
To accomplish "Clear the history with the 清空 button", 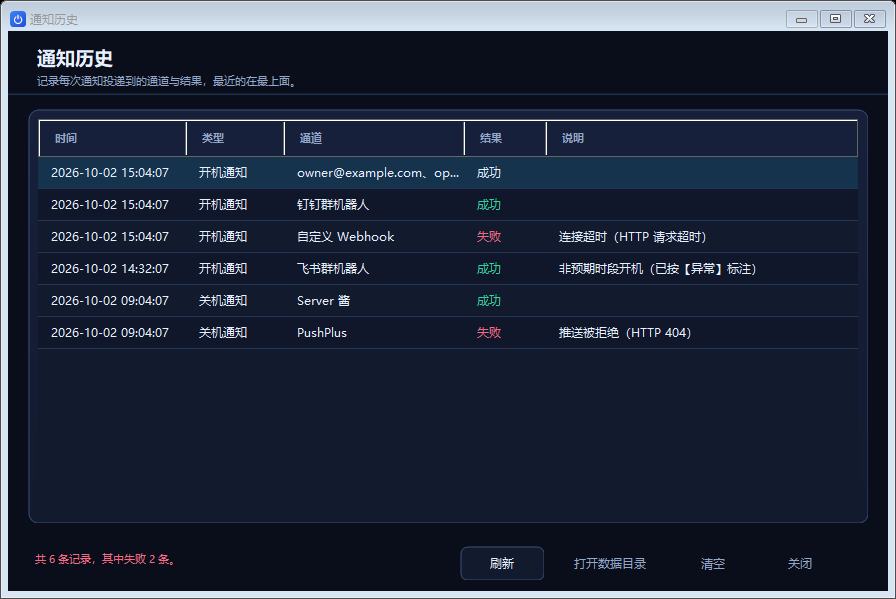I will pyautogui.click(x=713, y=564).
